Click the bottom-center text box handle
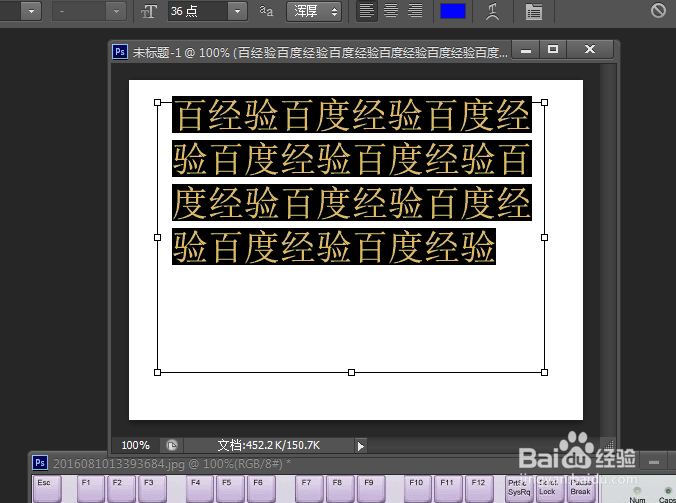This screenshot has height=503, width=676. click(351, 372)
